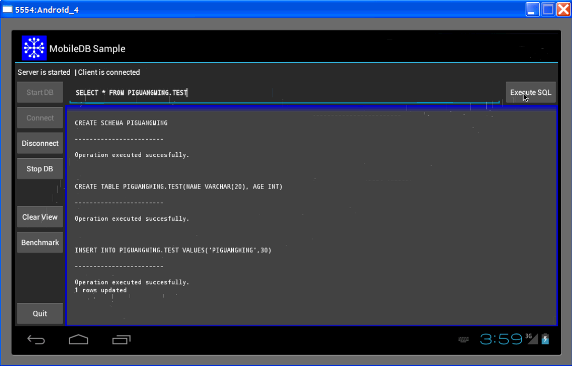Select the 'Server is started' status text
Screen dimensions: 572x366
[44, 72]
